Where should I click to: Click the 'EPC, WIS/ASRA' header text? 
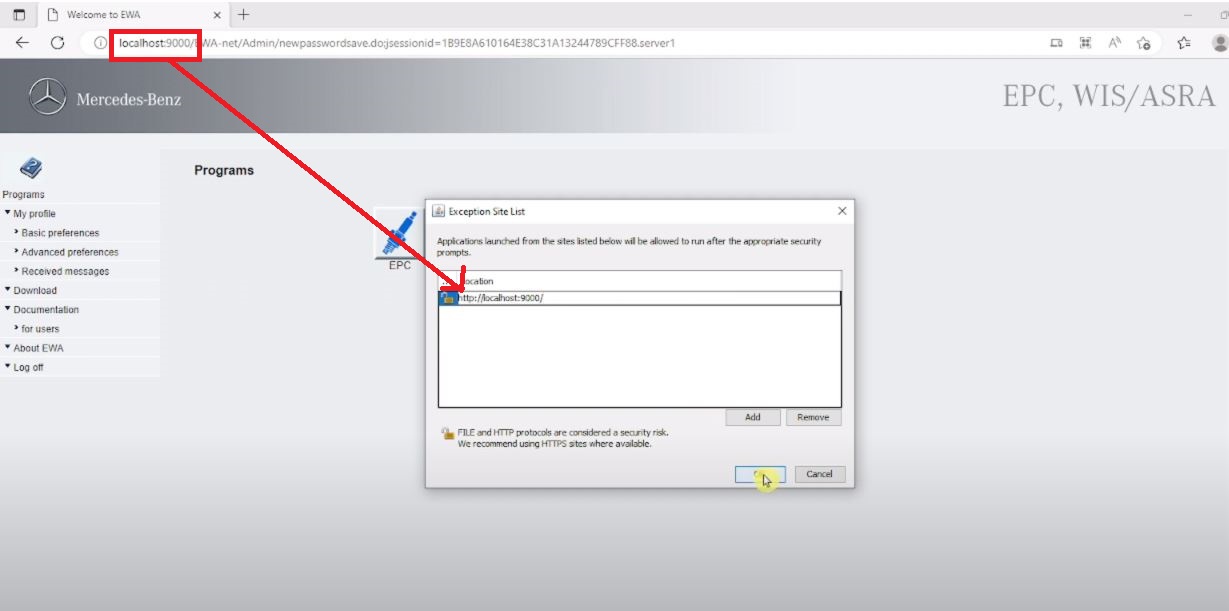pos(1109,96)
